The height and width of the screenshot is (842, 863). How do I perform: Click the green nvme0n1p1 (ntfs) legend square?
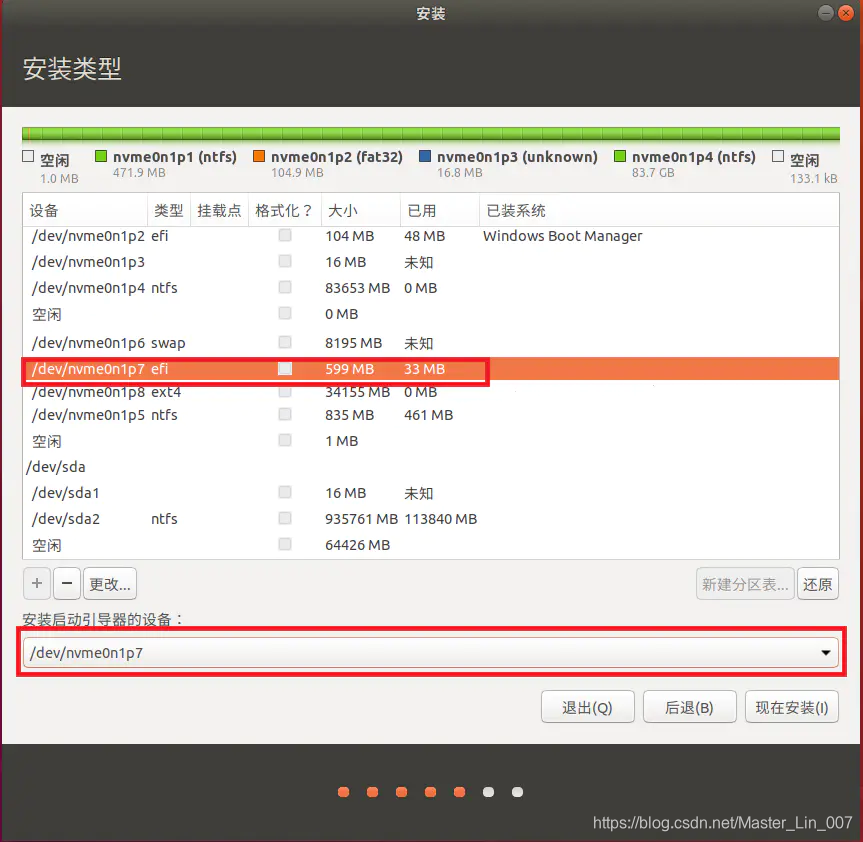pyautogui.click(x=100, y=155)
